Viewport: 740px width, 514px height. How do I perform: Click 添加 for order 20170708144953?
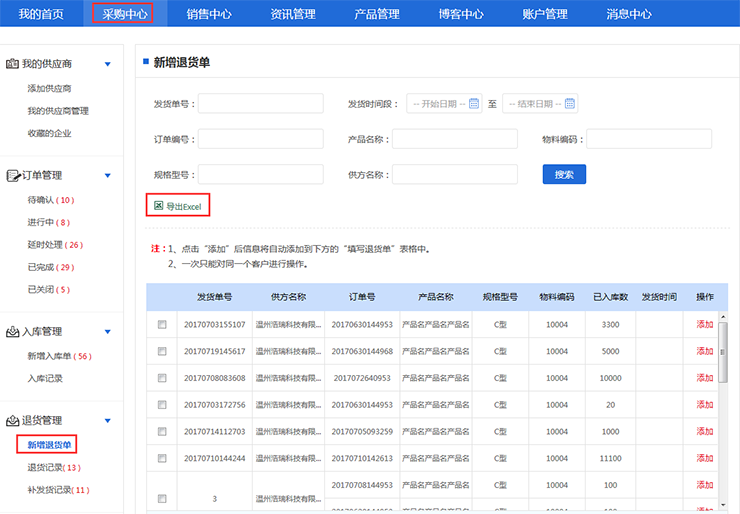point(705,485)
